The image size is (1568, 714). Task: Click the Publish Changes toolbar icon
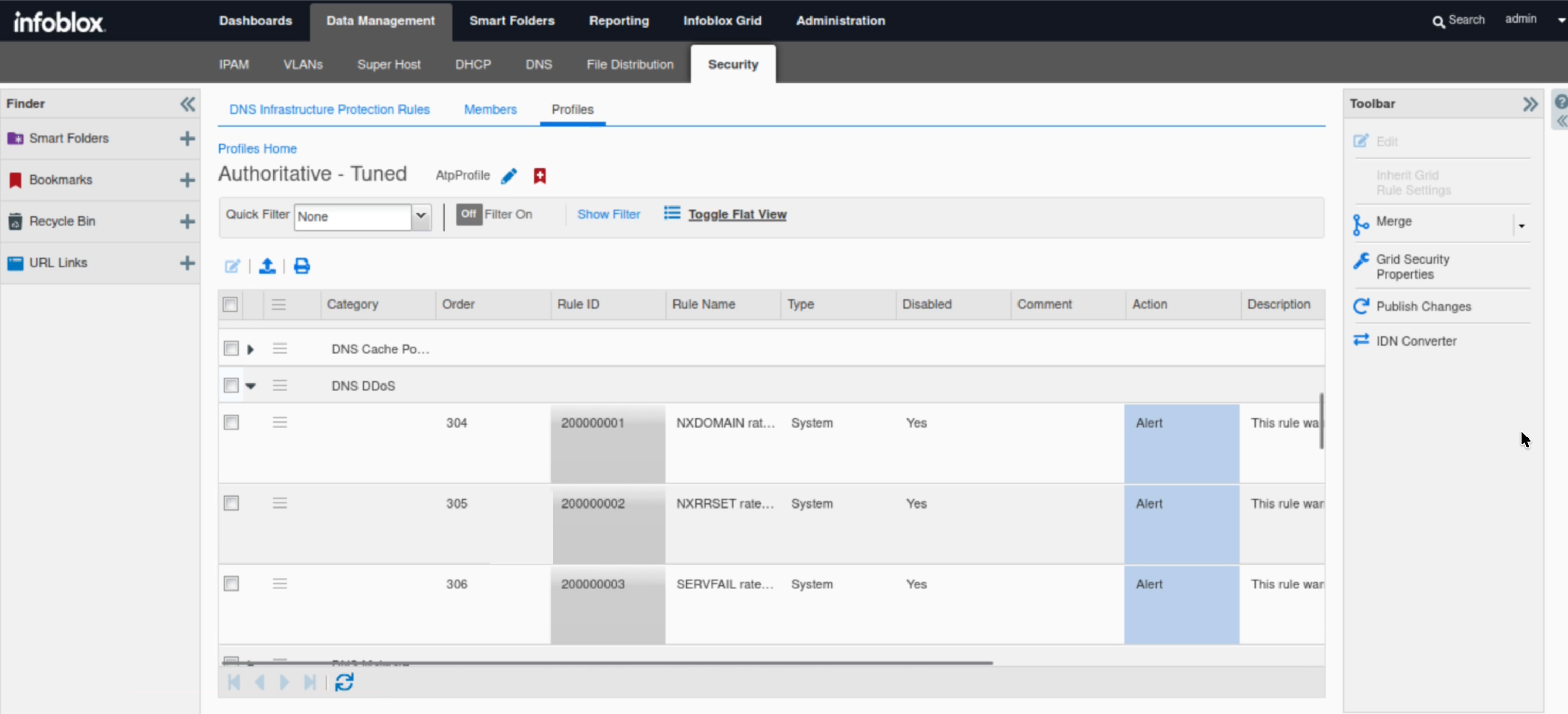(1361, 306)
